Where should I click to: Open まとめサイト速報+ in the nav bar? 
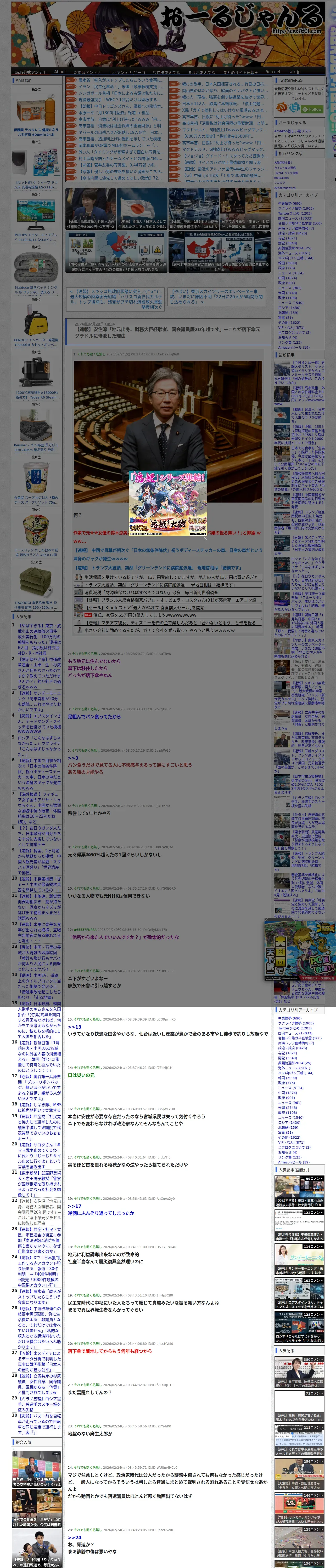pos(240,72)
